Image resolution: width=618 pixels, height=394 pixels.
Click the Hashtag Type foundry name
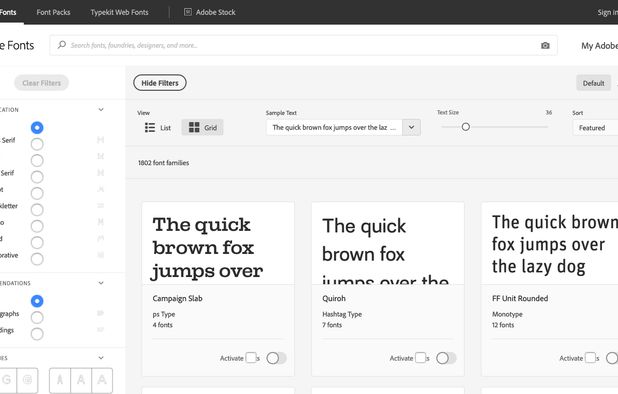tap(342, 314)
